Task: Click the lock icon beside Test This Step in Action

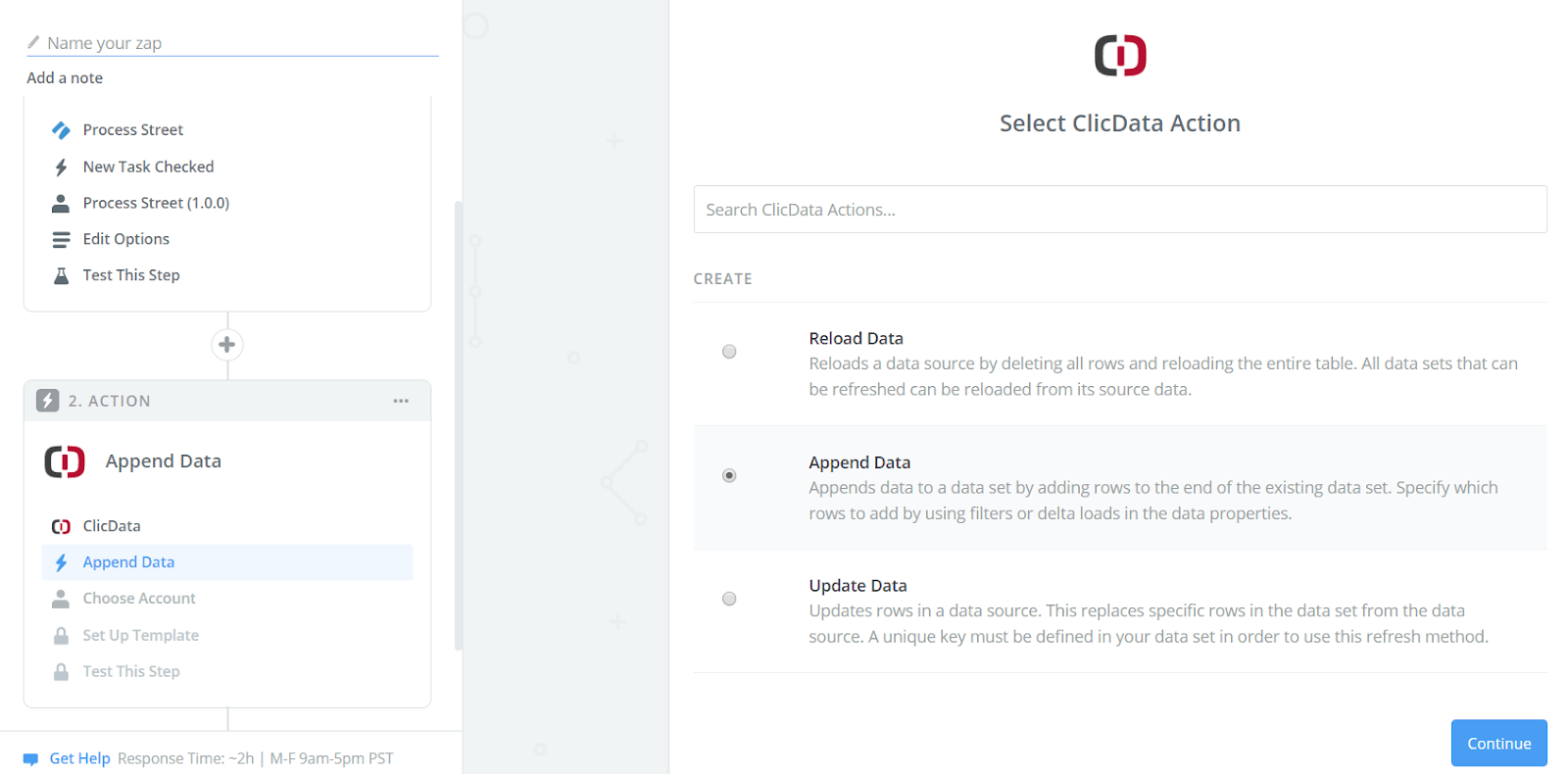Action: point(61,672)
